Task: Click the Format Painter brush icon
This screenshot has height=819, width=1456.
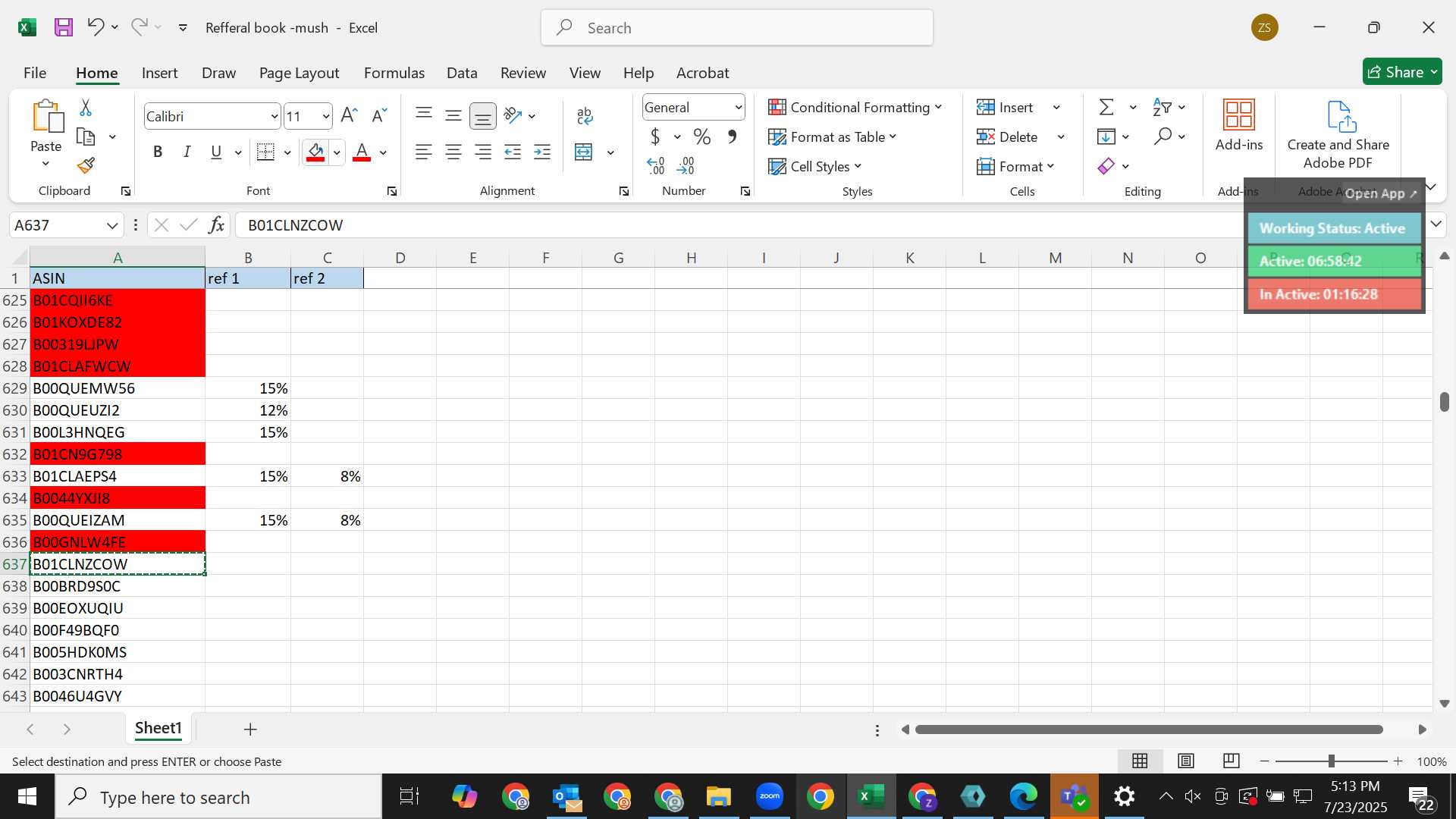Action: coord(86,165)
